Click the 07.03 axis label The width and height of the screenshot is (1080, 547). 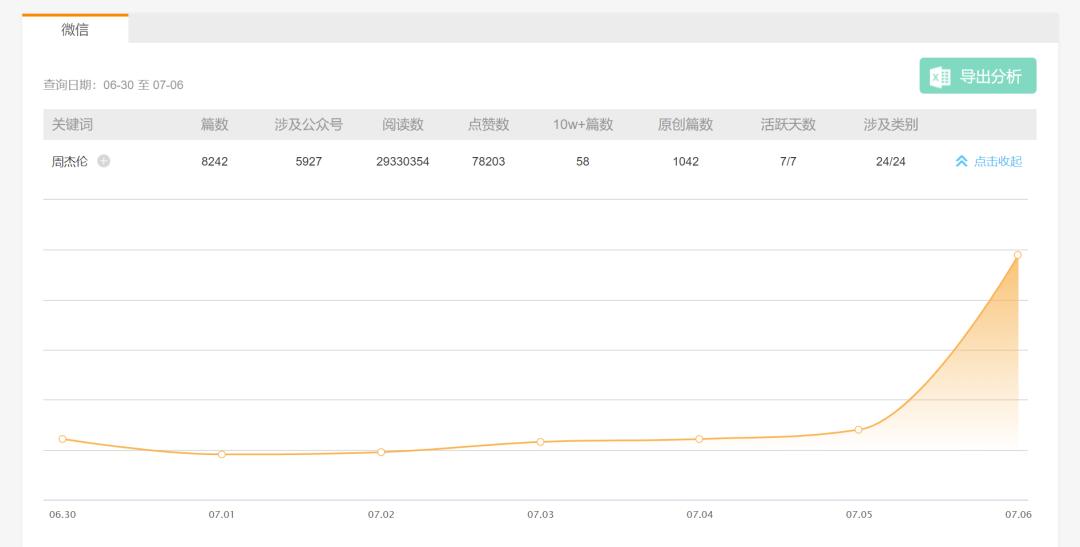(x=540, y=515)
